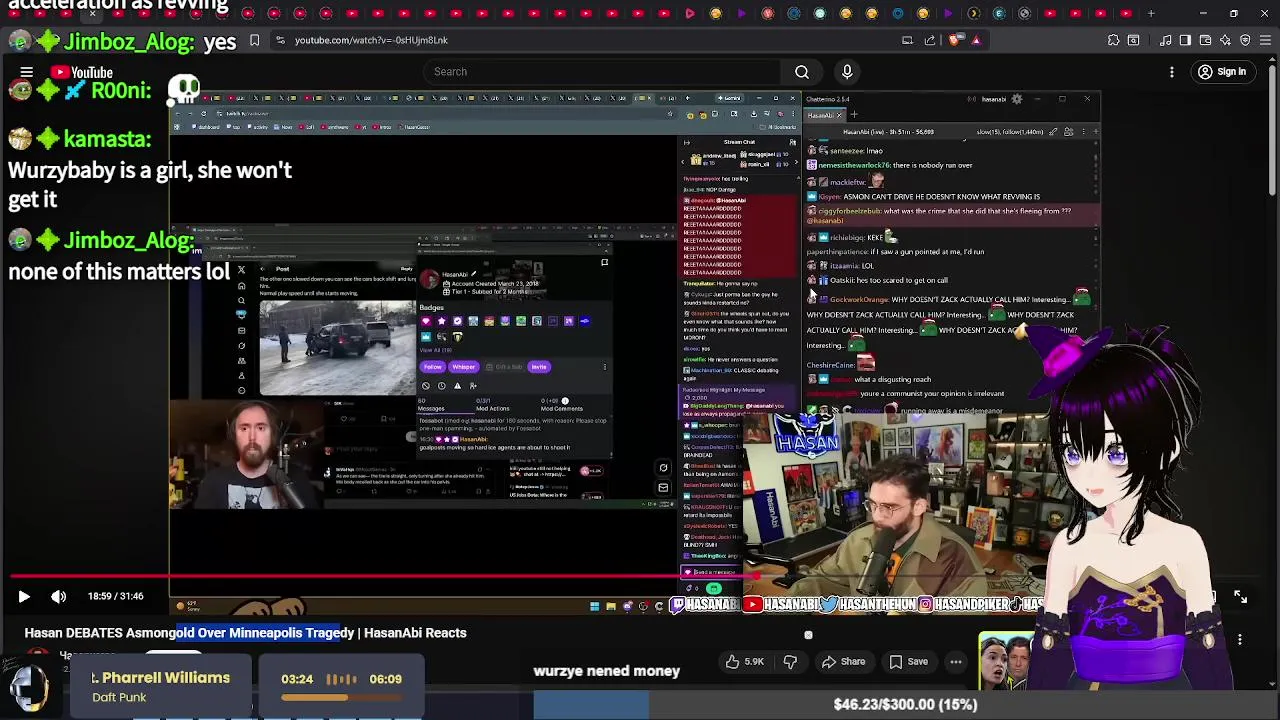The image size is (1280, 720).
Task: Open Brave Playlist music note icon
Action: [1166, 40]
